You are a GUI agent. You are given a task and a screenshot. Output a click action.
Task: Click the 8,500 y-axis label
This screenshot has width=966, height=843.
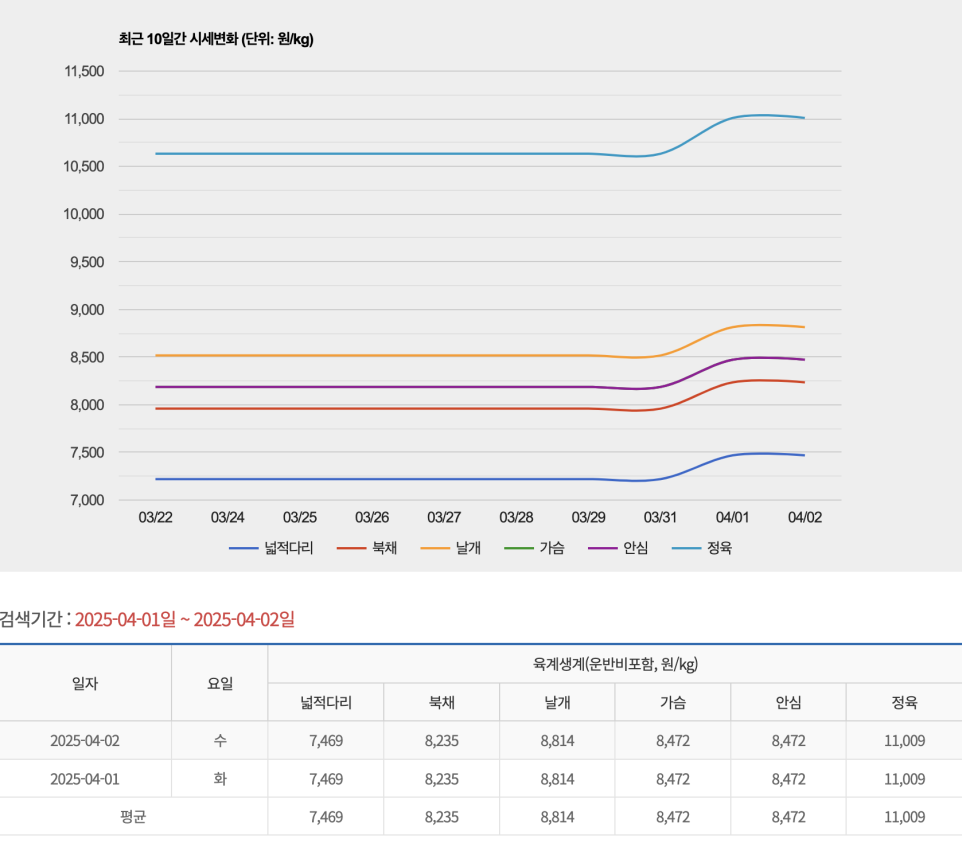87,357
